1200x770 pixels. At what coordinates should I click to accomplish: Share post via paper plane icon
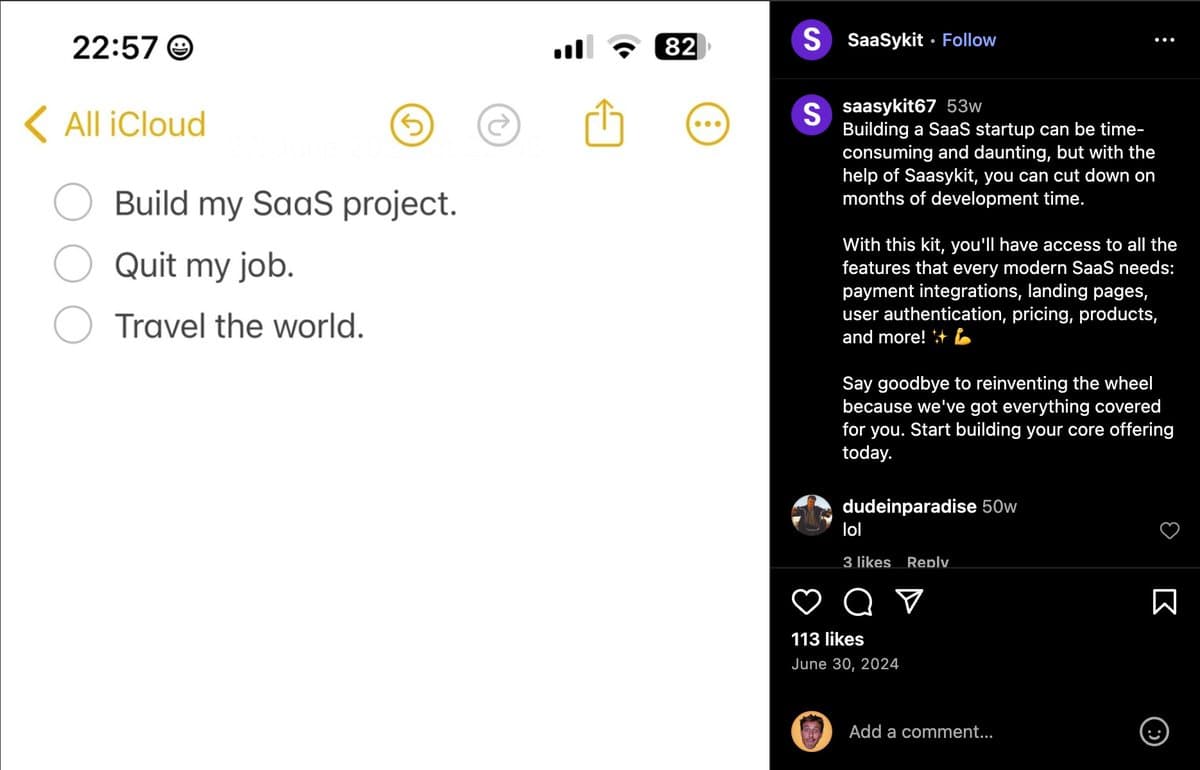pyautogui.click(x=908, y=601)
